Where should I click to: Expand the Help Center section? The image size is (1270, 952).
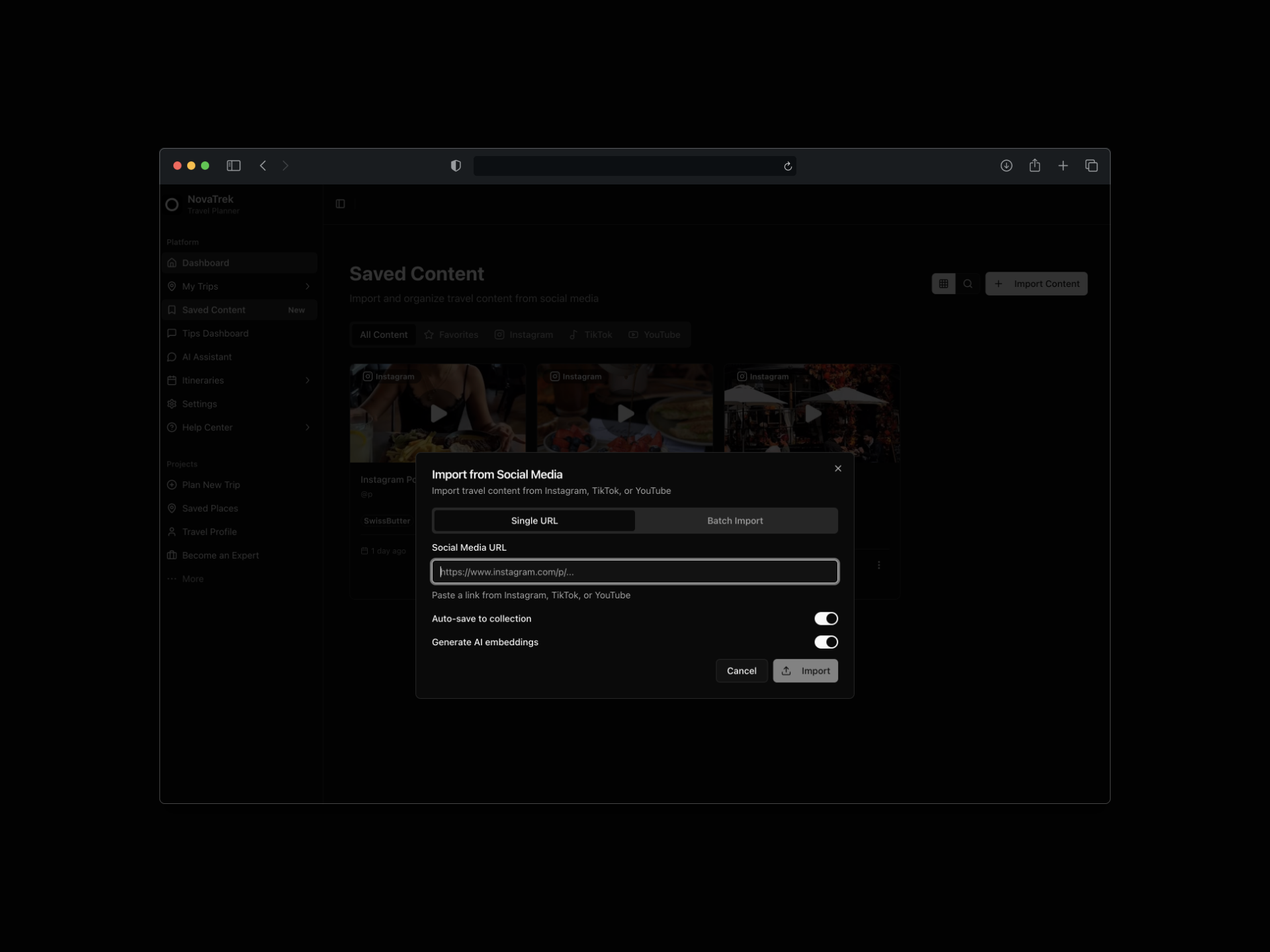coord(307,427)
